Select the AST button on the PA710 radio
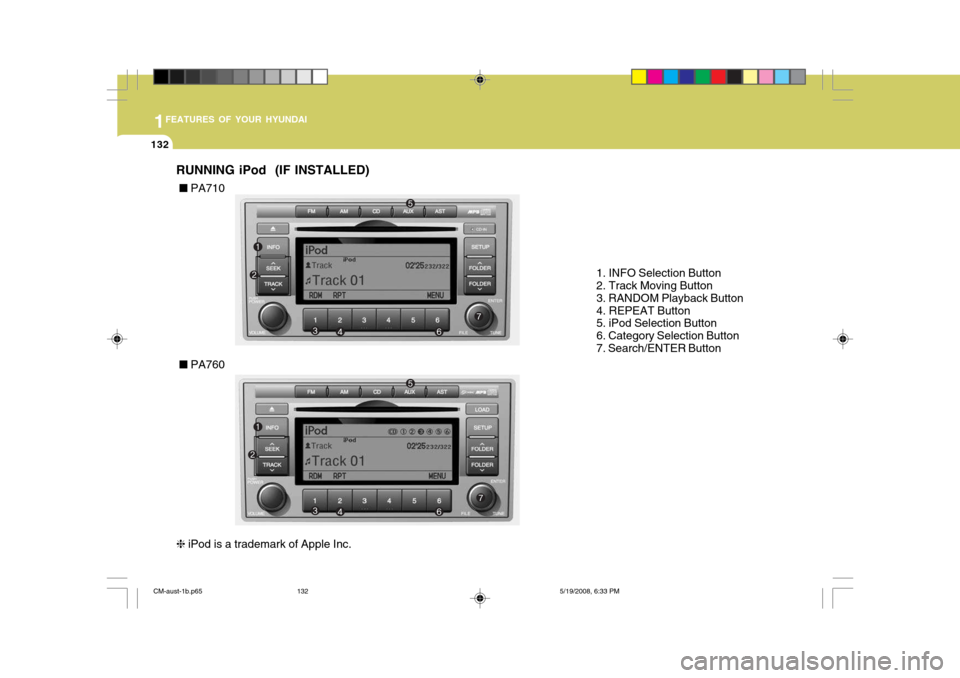This screenshot has width=960, height=678. coord(440,211)
